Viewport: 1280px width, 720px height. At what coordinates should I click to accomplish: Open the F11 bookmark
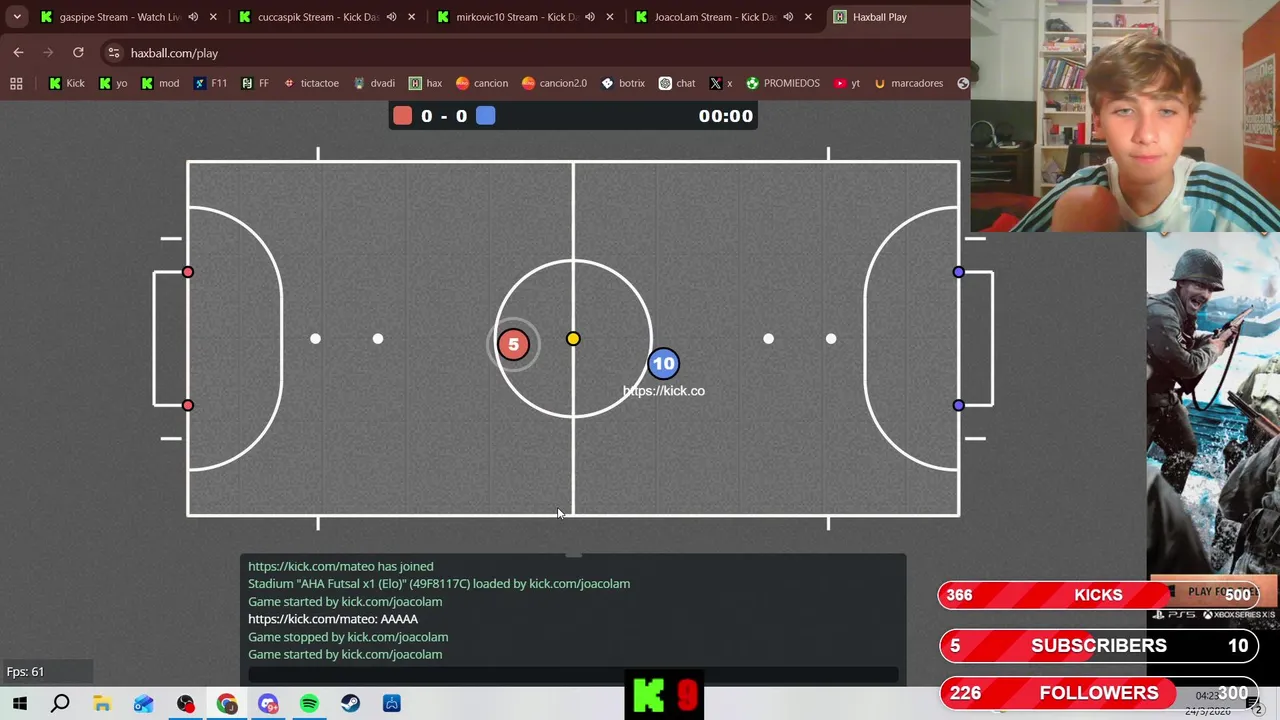tap(210, 83)
